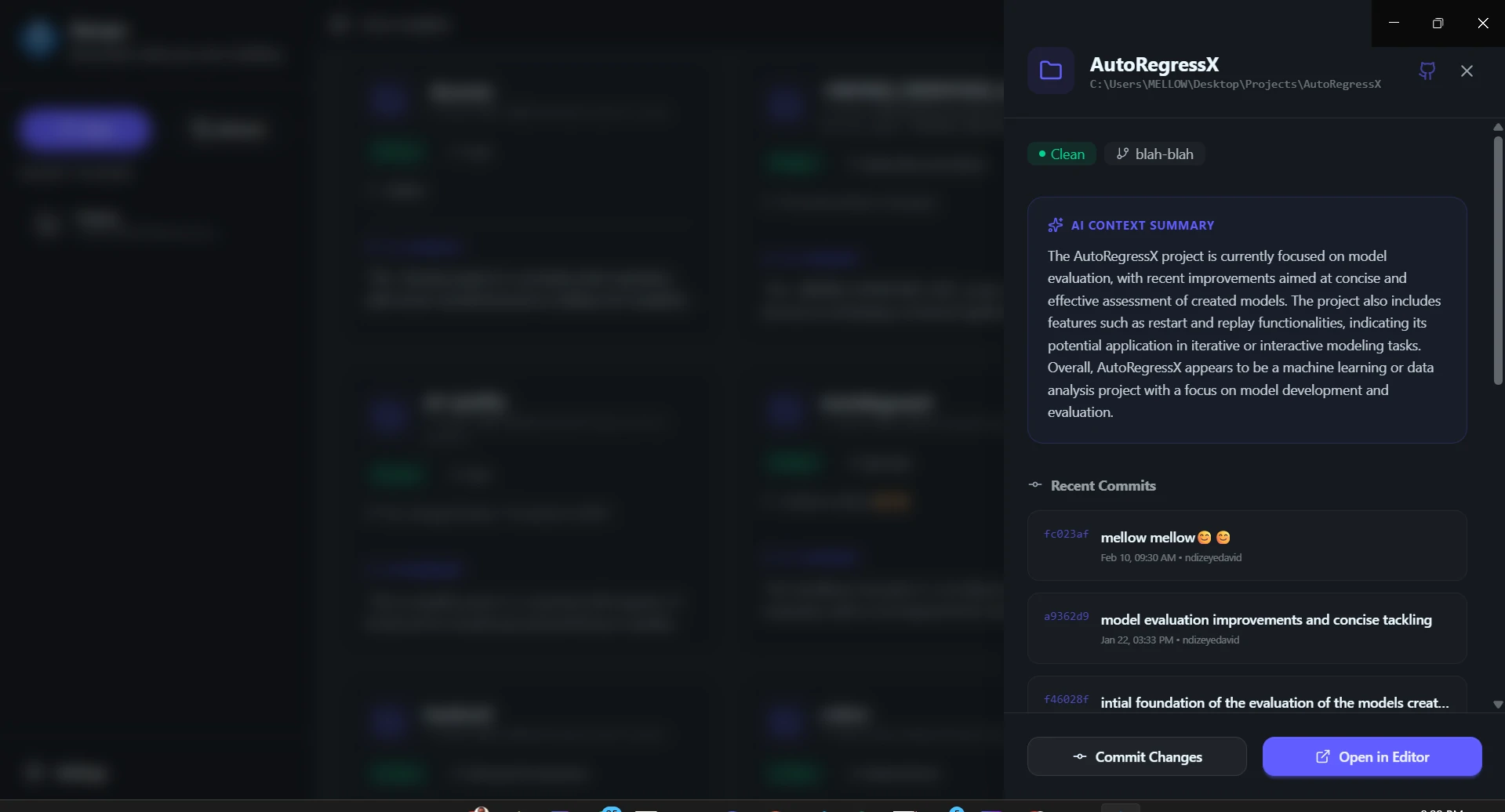
Task: Click commit hash a9362d9
Action: tap(1065, 615)
